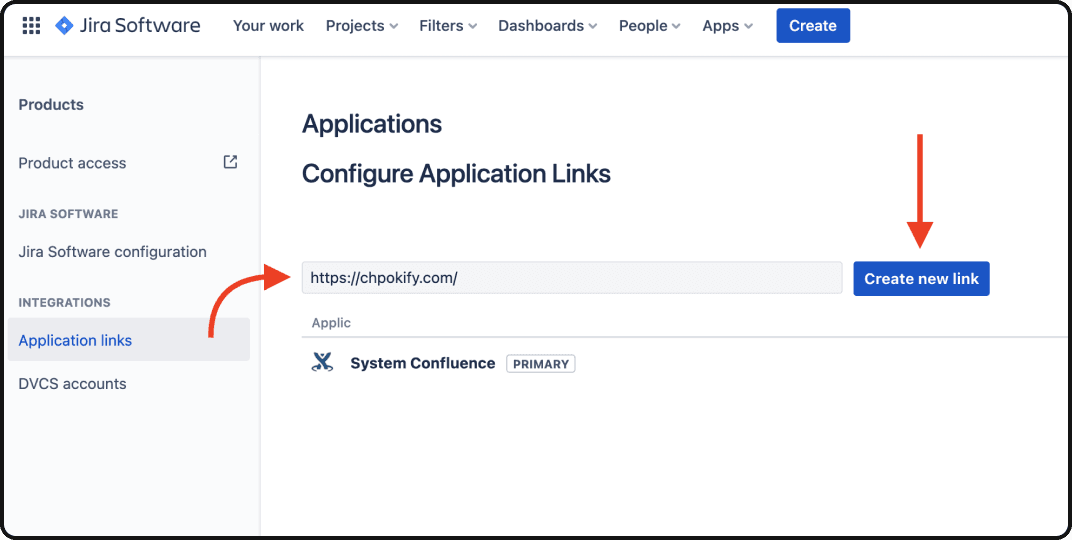
Task: Click the Applications heading
Action: click(x=372, y=124)
